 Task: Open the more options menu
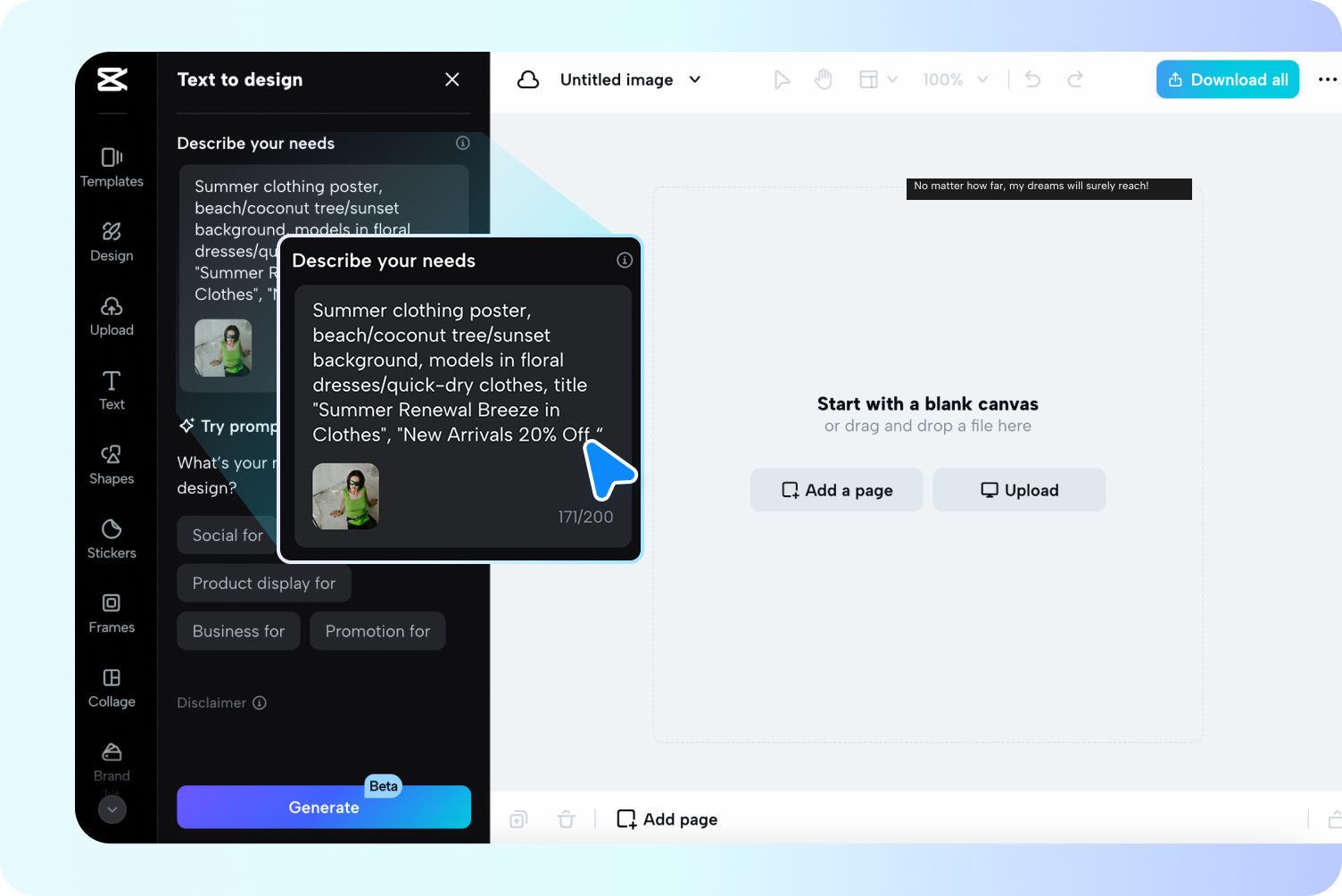pos(1328,79)
